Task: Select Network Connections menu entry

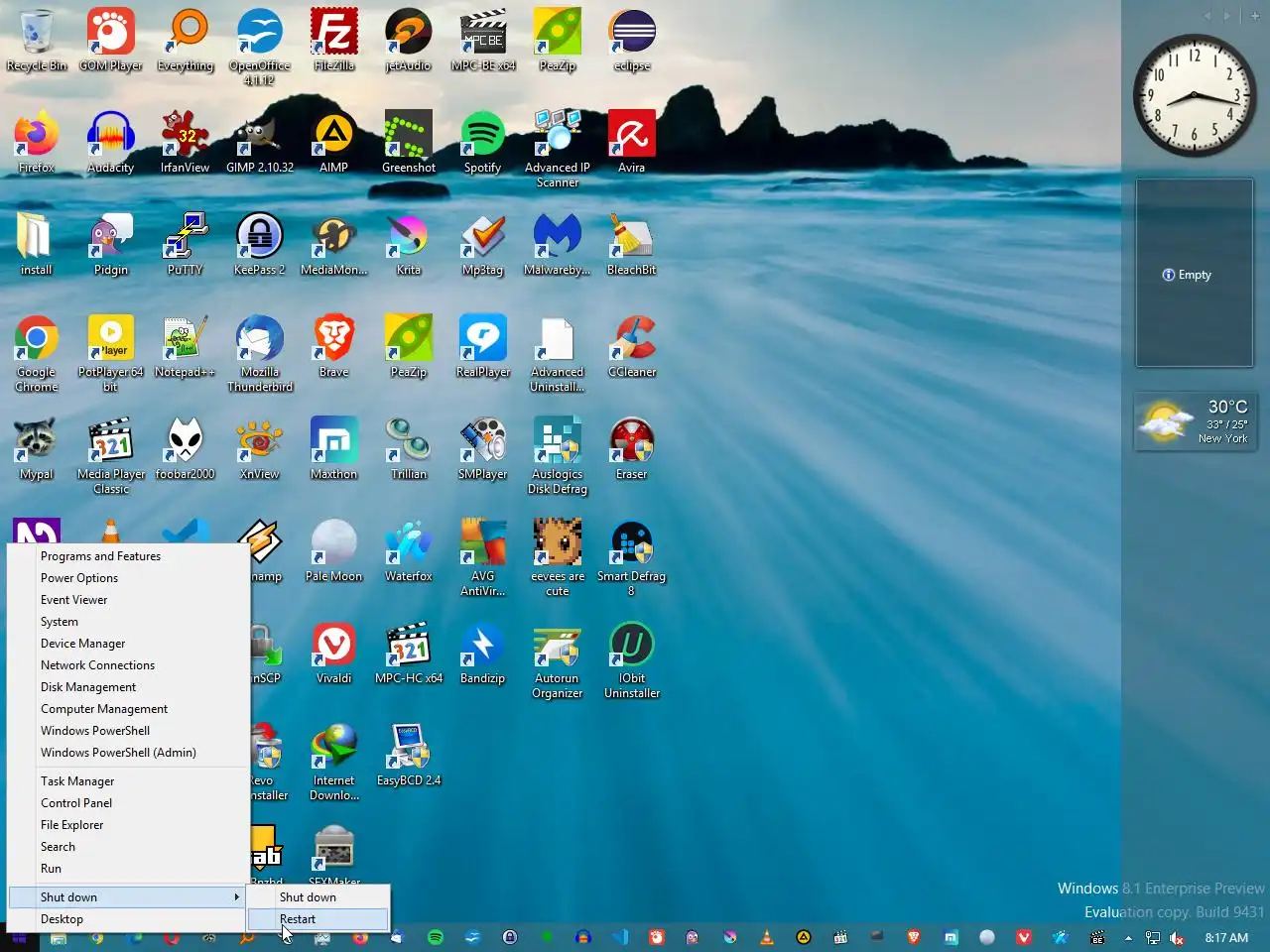Action: (x=129, y=665)
